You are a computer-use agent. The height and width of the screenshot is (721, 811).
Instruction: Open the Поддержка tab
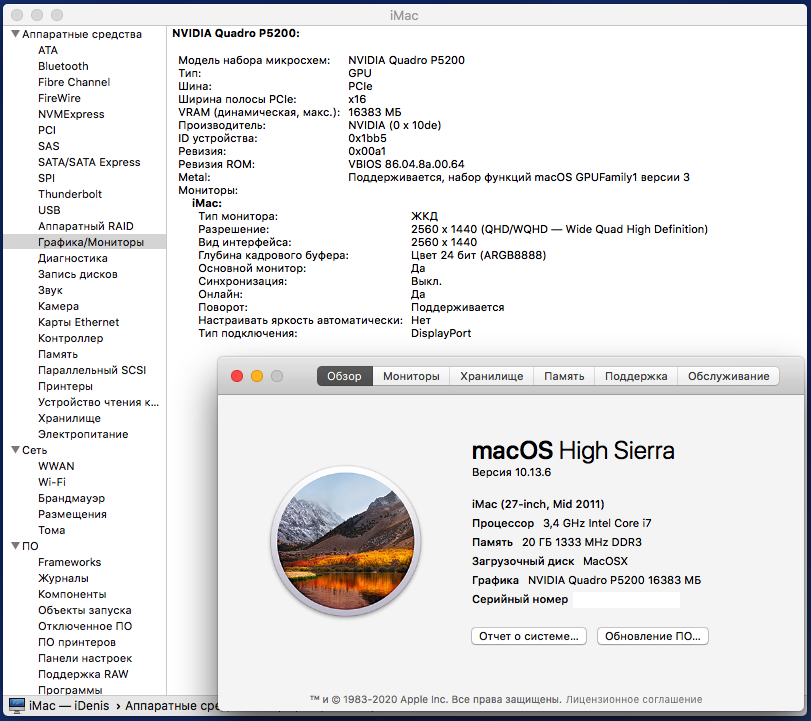click(x=636, y=376)
